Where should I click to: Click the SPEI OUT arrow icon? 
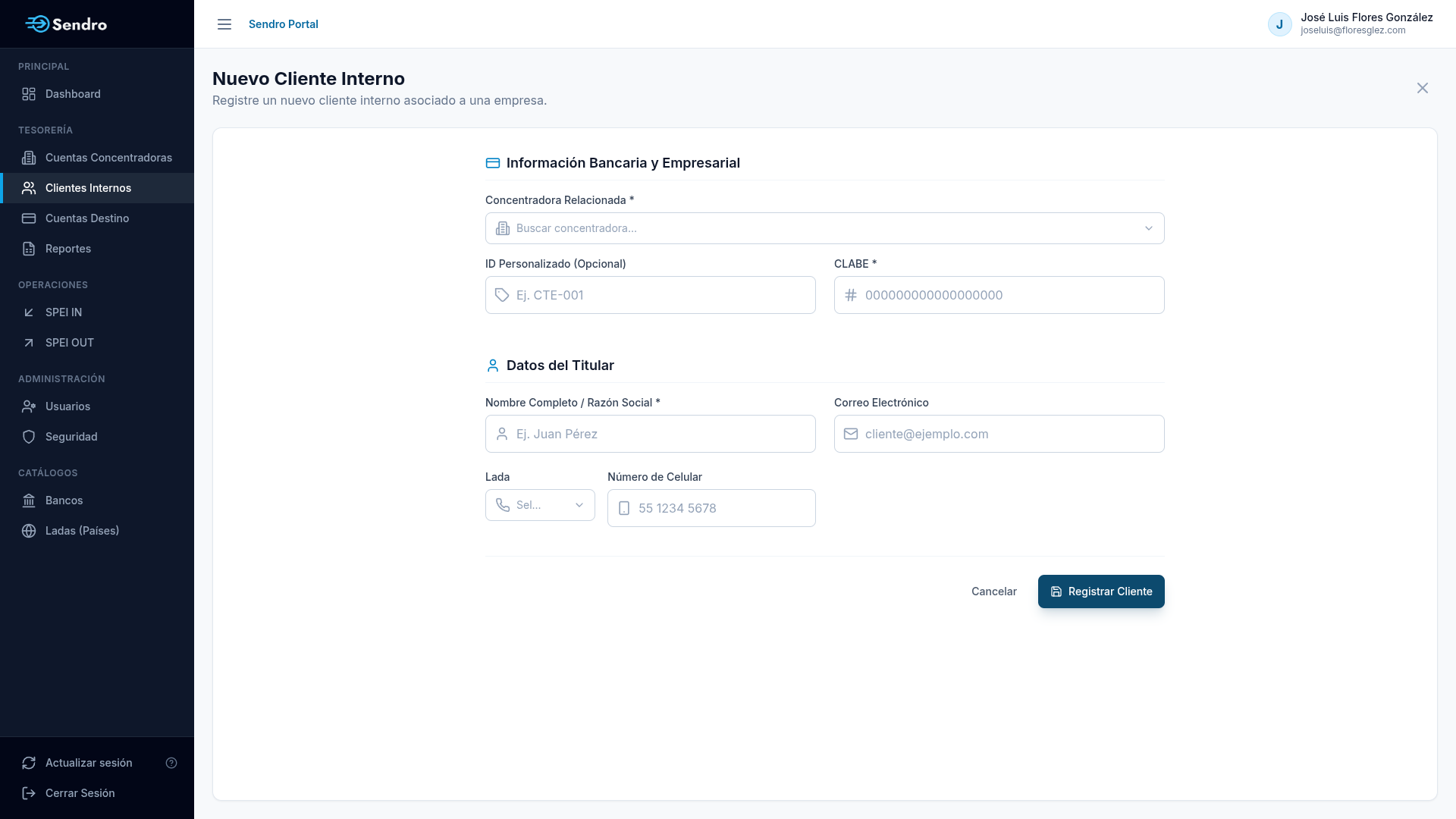coord(29,343)
